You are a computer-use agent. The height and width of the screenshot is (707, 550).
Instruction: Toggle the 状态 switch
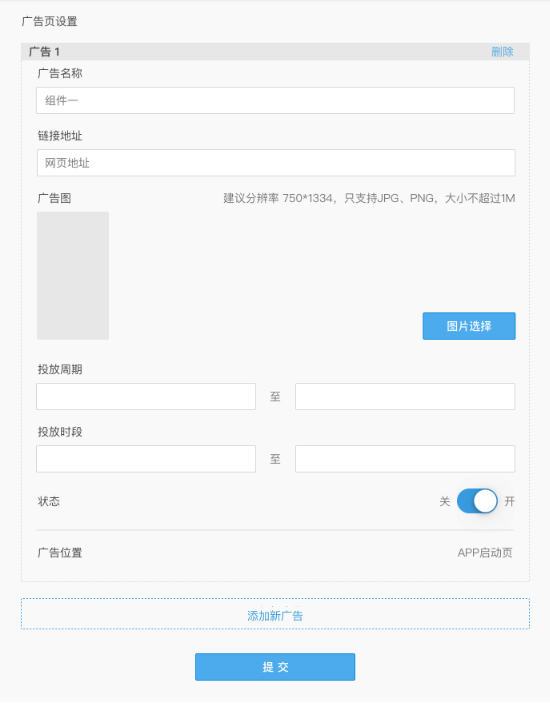coord(477,501)
